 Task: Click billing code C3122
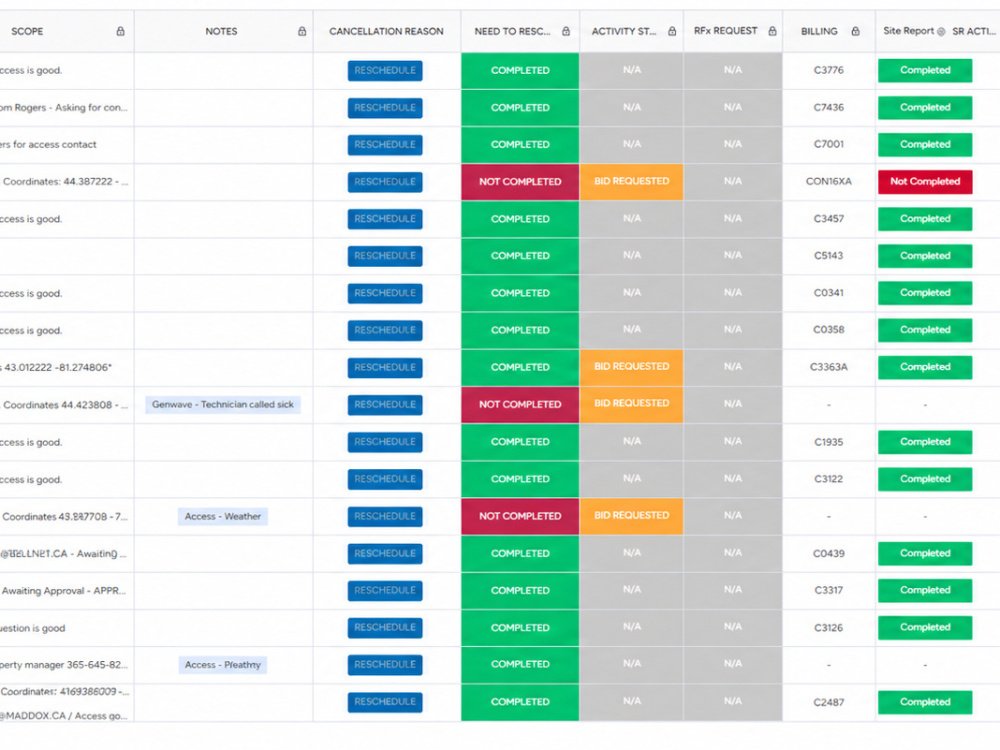[x=828, y=479]
